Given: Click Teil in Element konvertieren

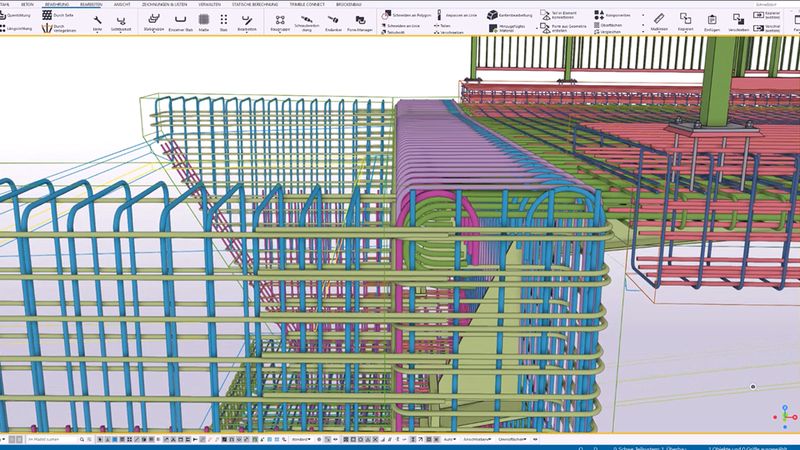Looking at the screenshot, I should [559, 15].
